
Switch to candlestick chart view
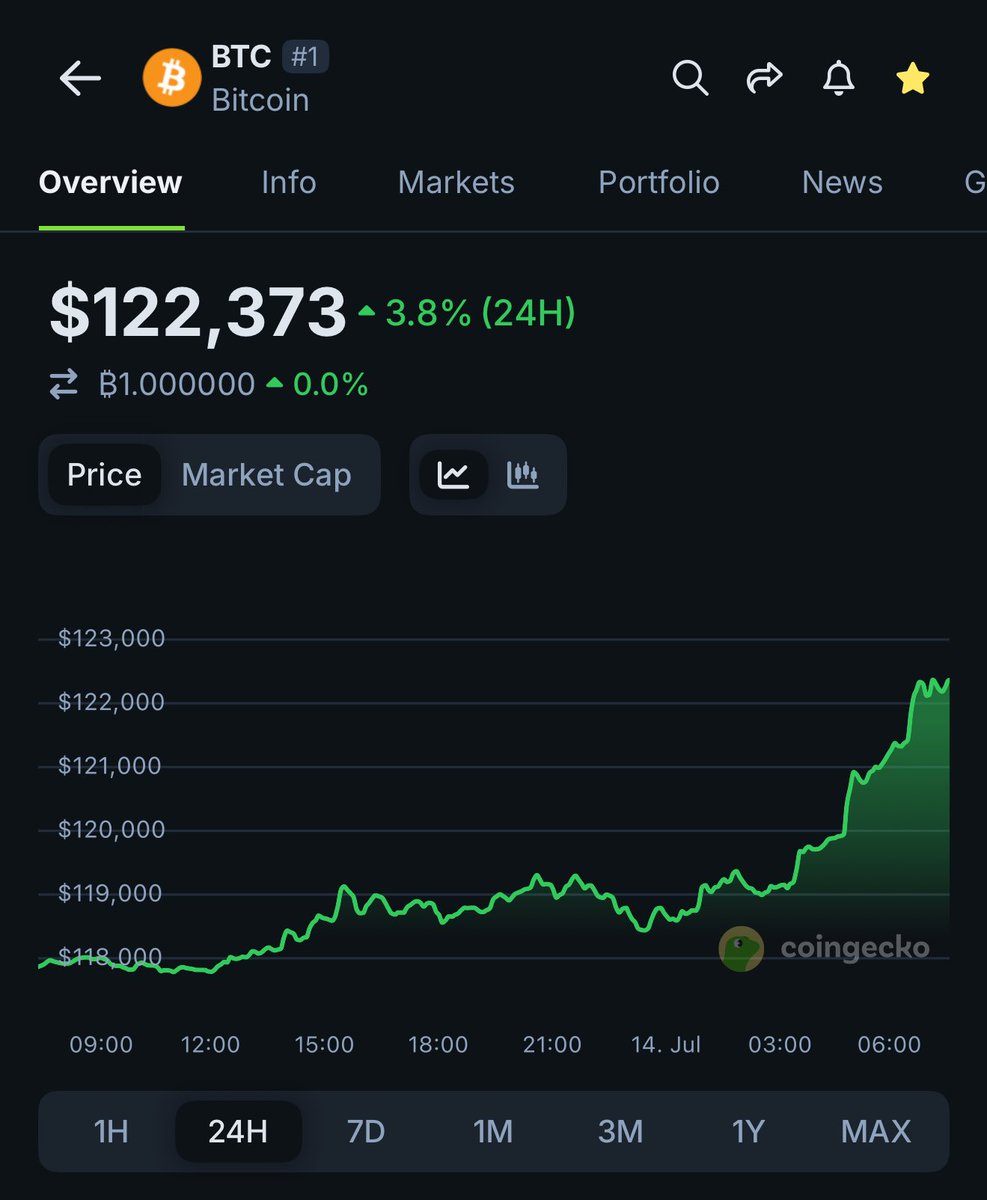tap(522, 475)
